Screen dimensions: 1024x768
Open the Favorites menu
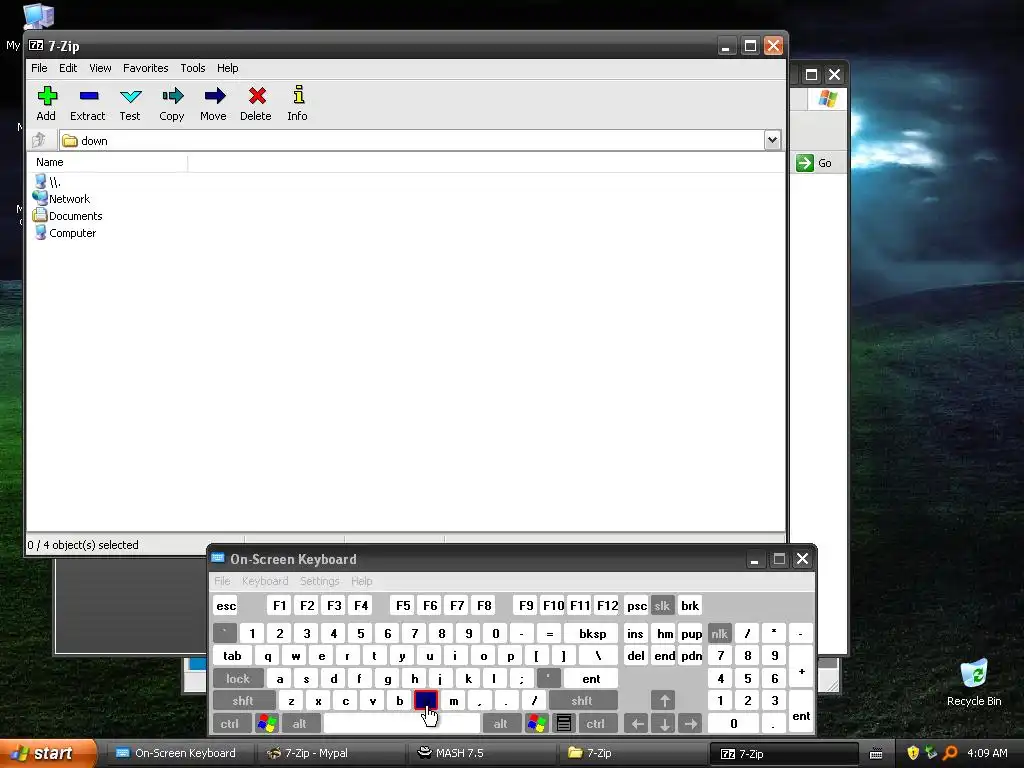(x=146, y=68)
